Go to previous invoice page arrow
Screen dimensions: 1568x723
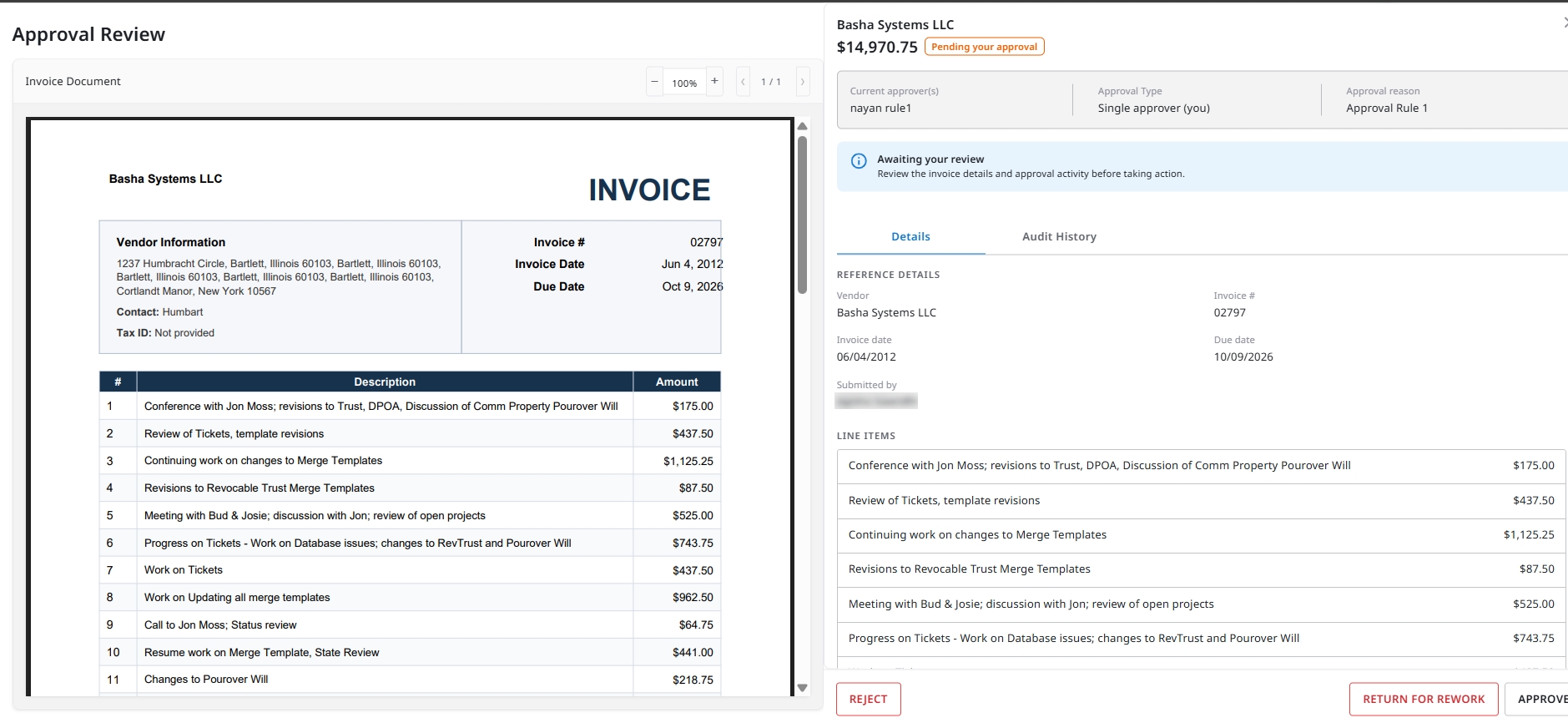click(744, 82)
